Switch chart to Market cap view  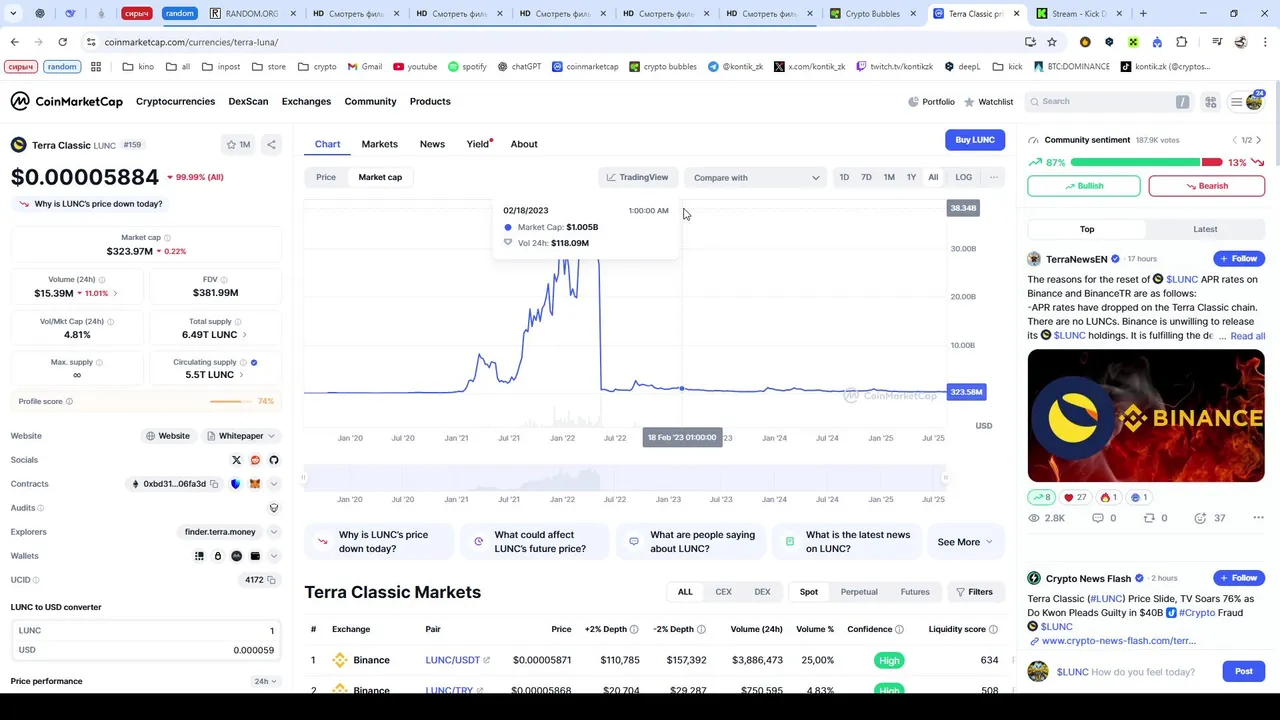click(380, 177)
